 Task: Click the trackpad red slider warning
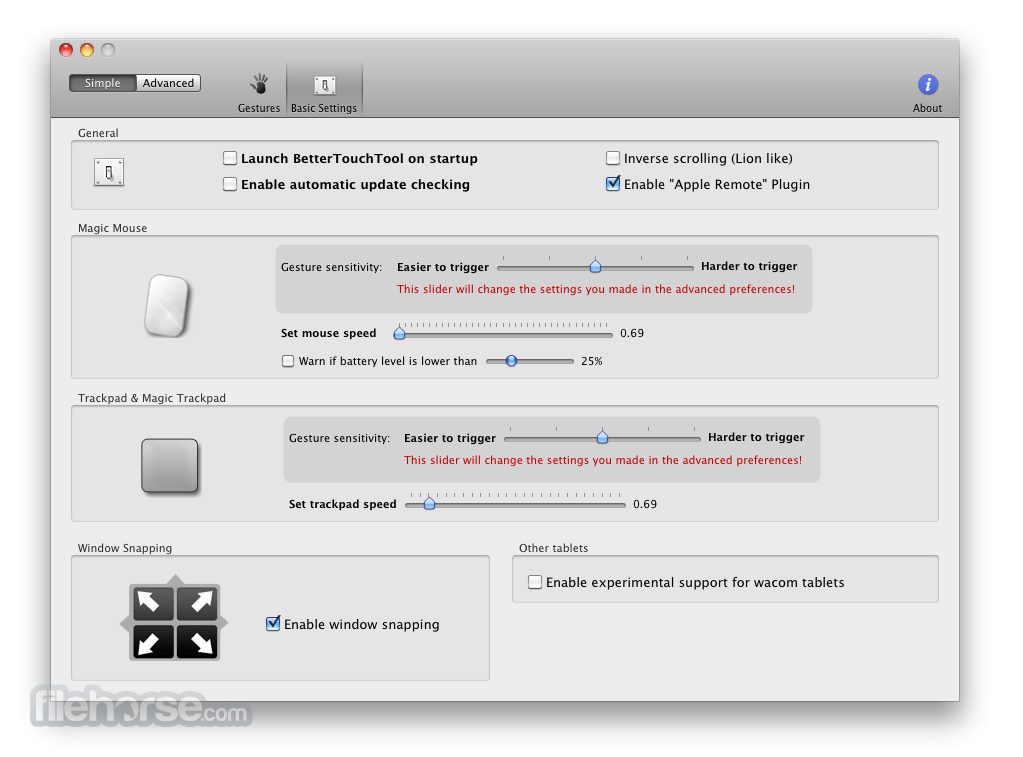pyautogui.click(x=603, y=460)
